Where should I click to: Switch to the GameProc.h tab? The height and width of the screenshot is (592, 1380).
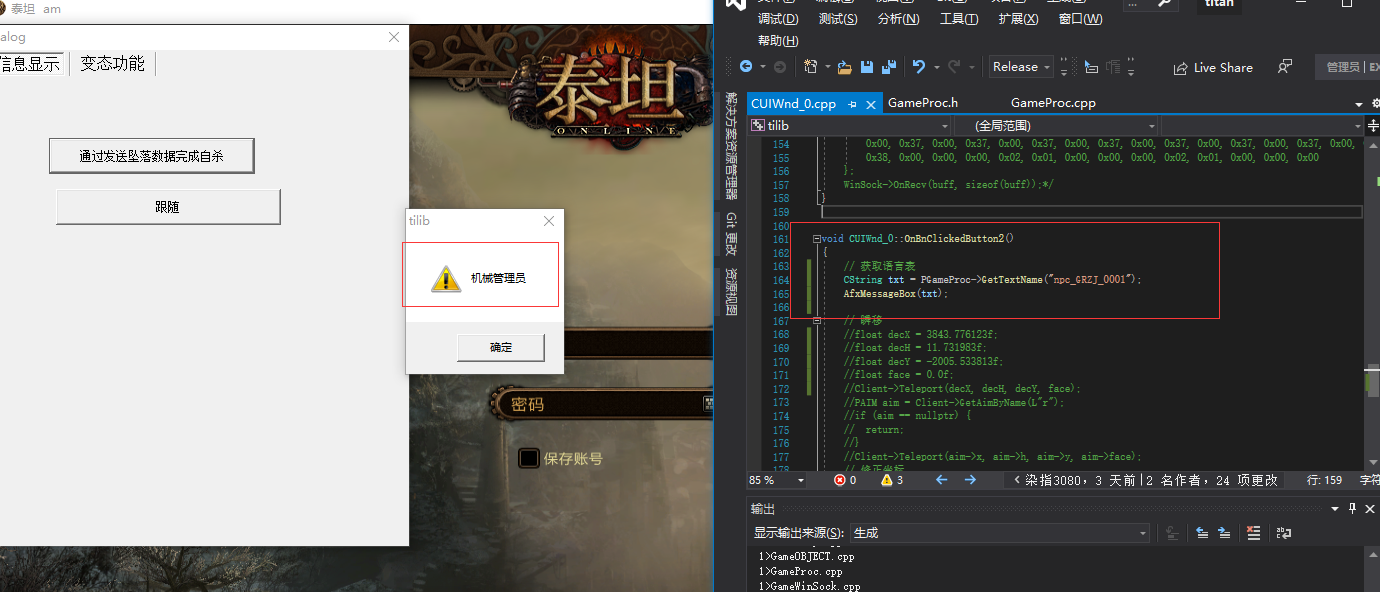923,103
